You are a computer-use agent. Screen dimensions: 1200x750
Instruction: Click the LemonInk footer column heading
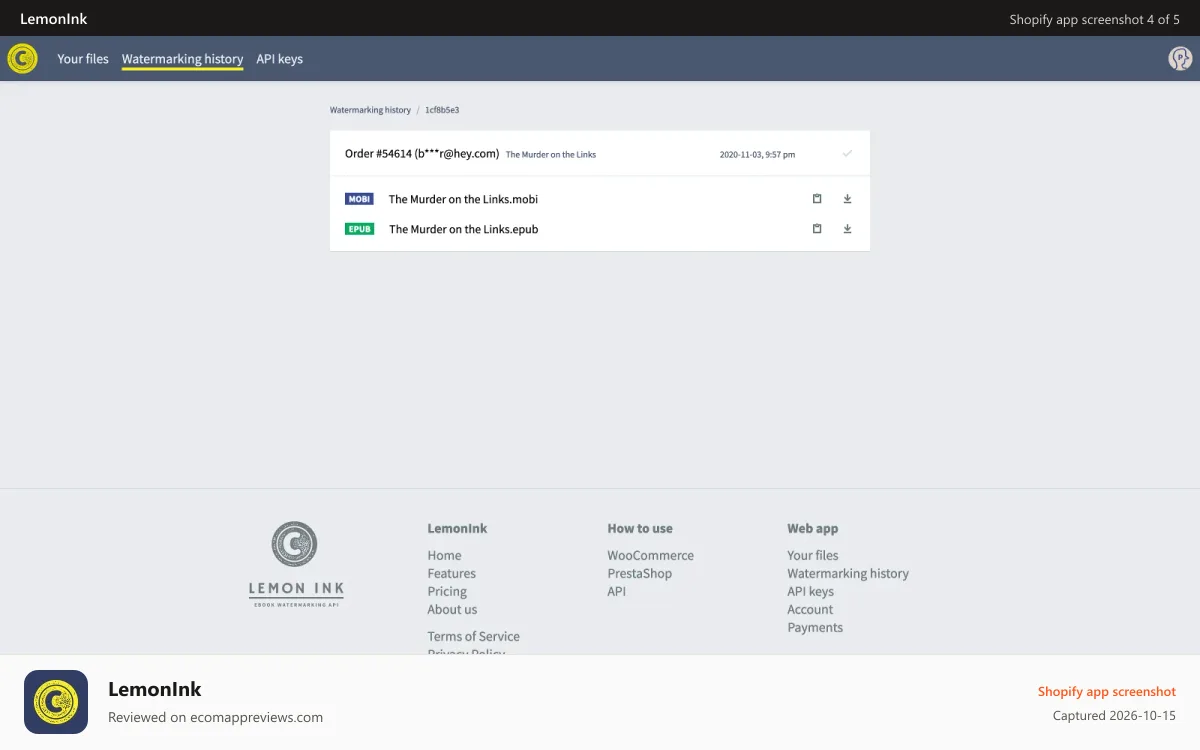click(x=457, y=528)
